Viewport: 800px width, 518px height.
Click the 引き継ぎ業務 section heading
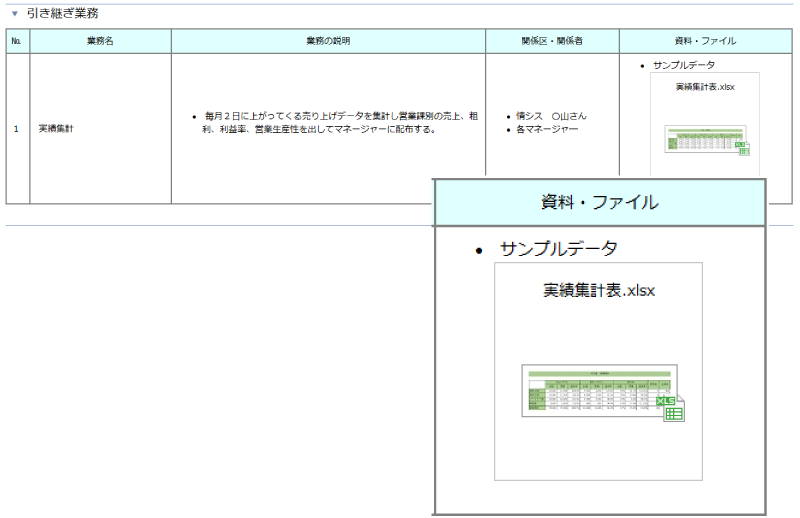(62, 13)
